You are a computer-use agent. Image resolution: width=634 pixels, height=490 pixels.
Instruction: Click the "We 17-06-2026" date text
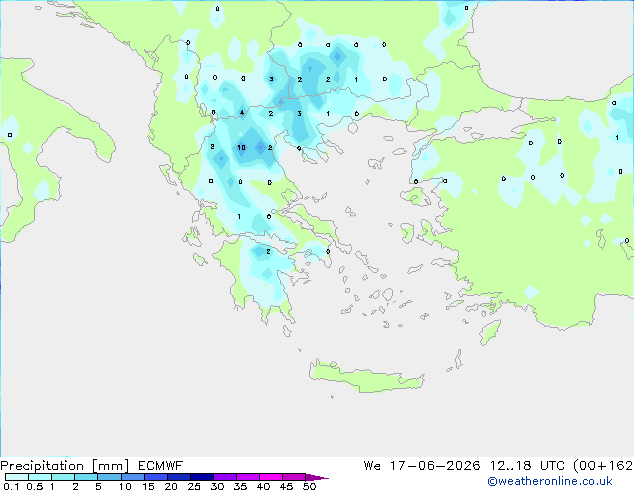pos(422,466)
